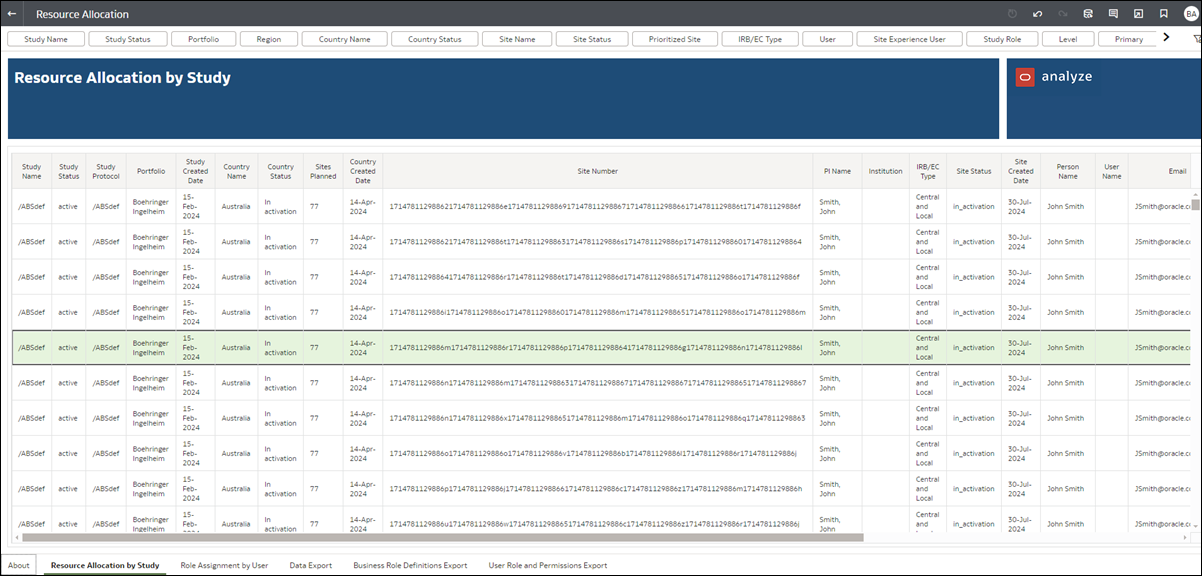
Task: Click the Site Number column header
Action: [597, 171]
